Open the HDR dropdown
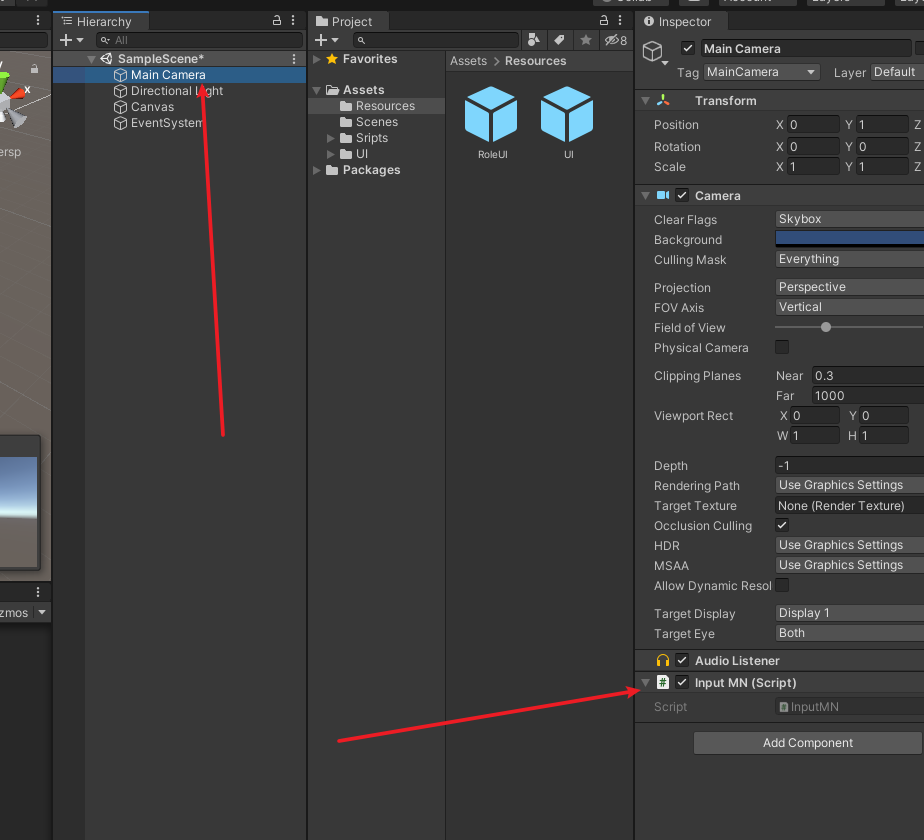 (849, 545)
